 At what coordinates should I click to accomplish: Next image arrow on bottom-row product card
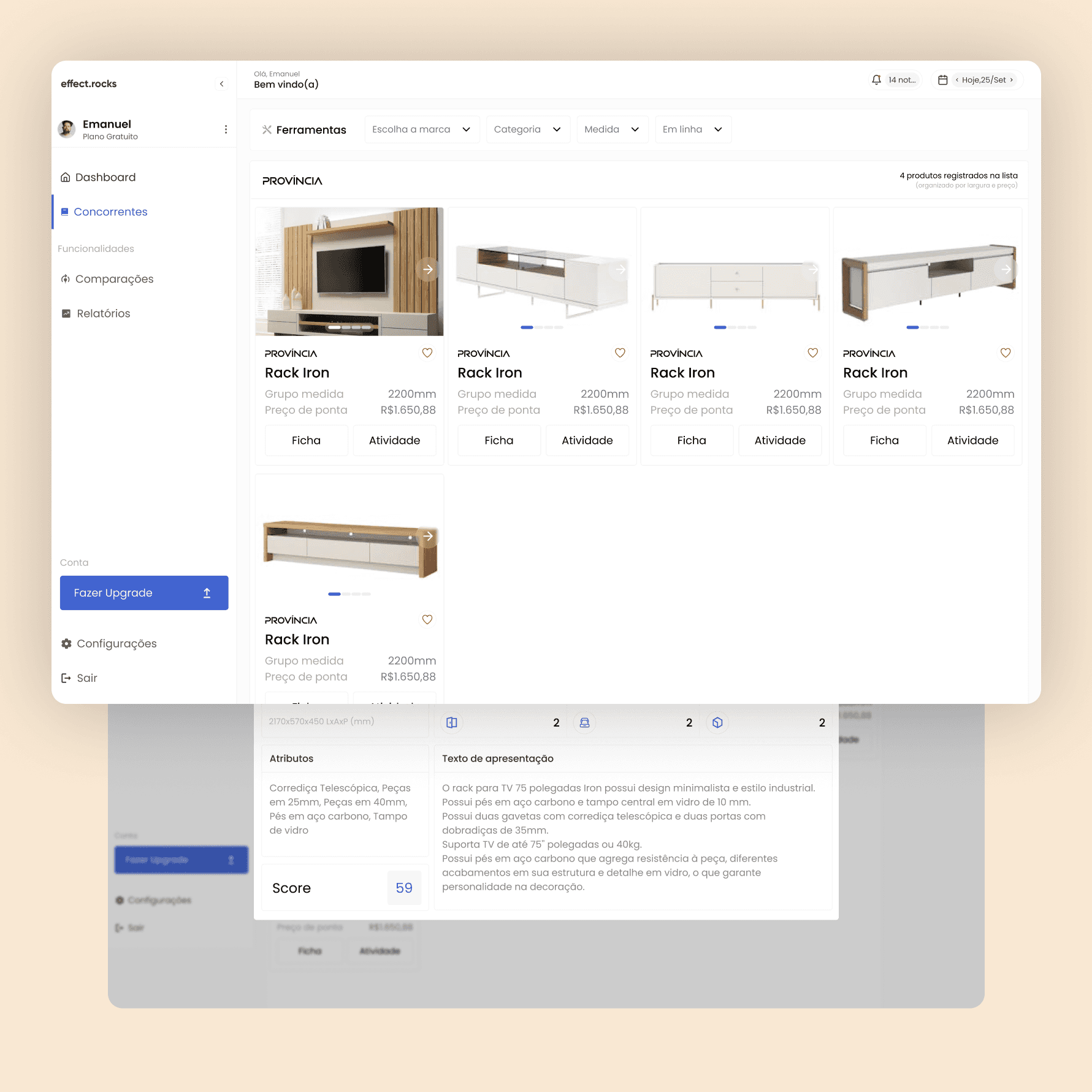click(428, 536)
